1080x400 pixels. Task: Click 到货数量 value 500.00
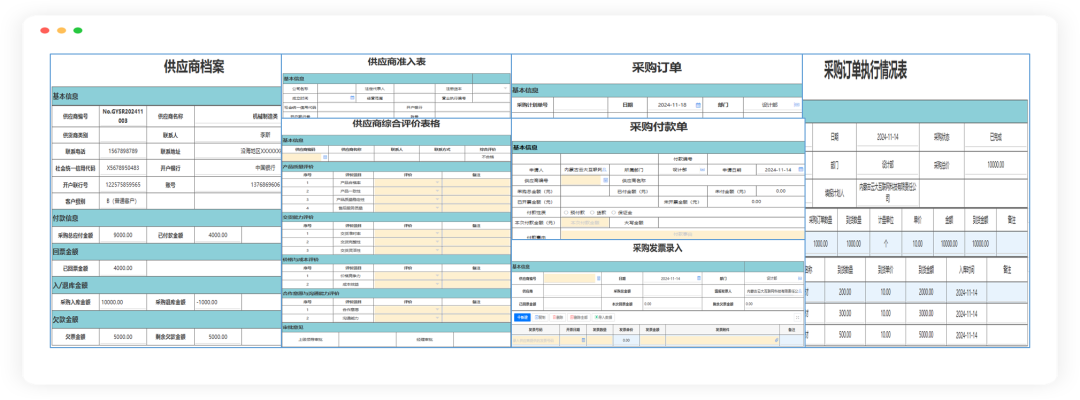(x=843, y=335)
